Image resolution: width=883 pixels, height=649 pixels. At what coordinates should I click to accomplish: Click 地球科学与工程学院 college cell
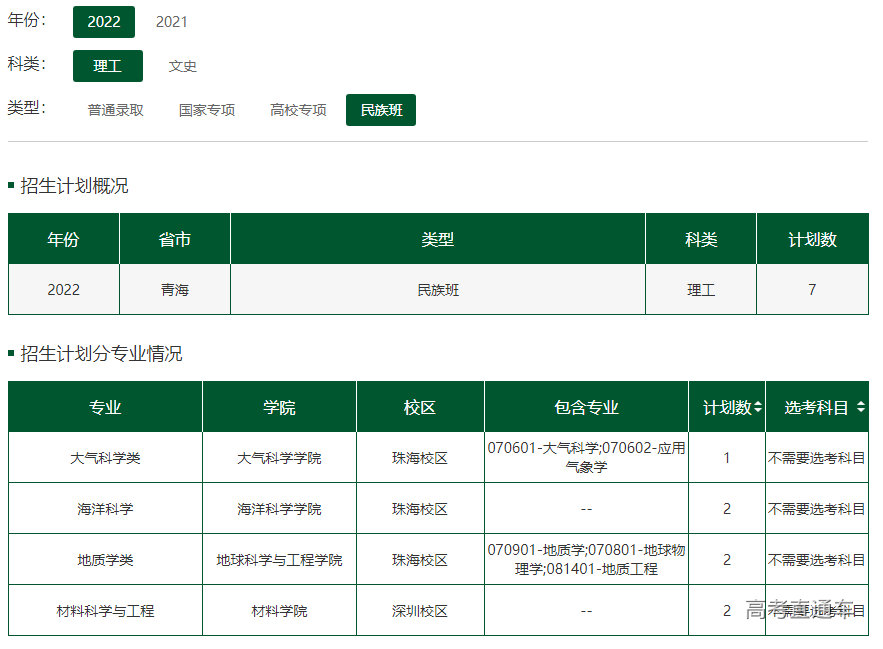click(x=279, y=560)
